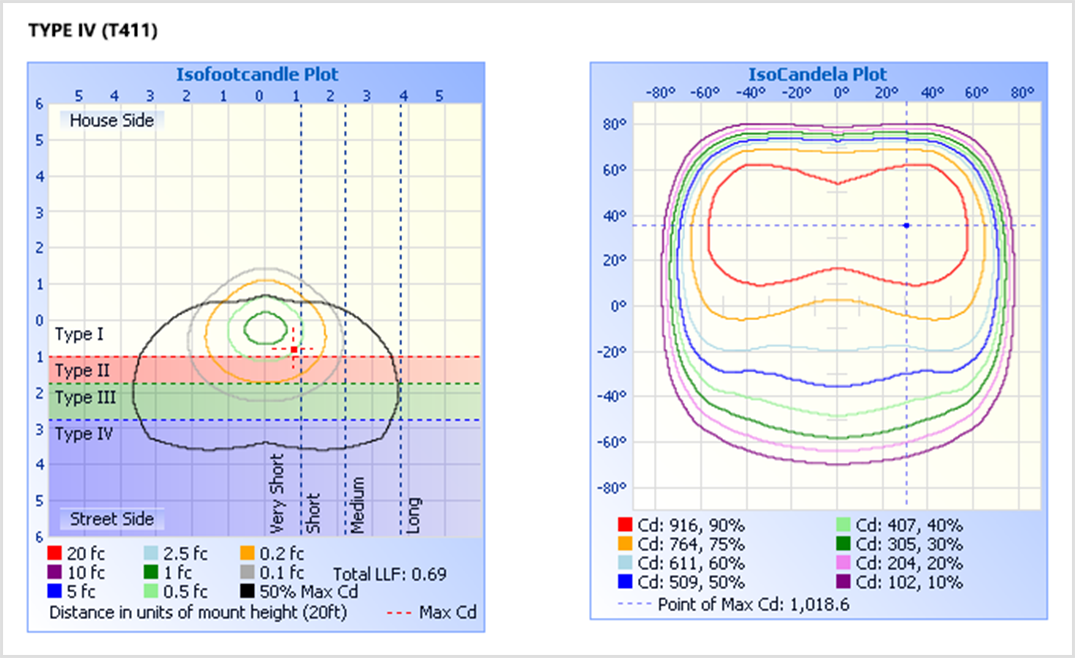Click the IsoCandela Plot title
Viewport: 1075px width, 658px height.
click(817, 74)
